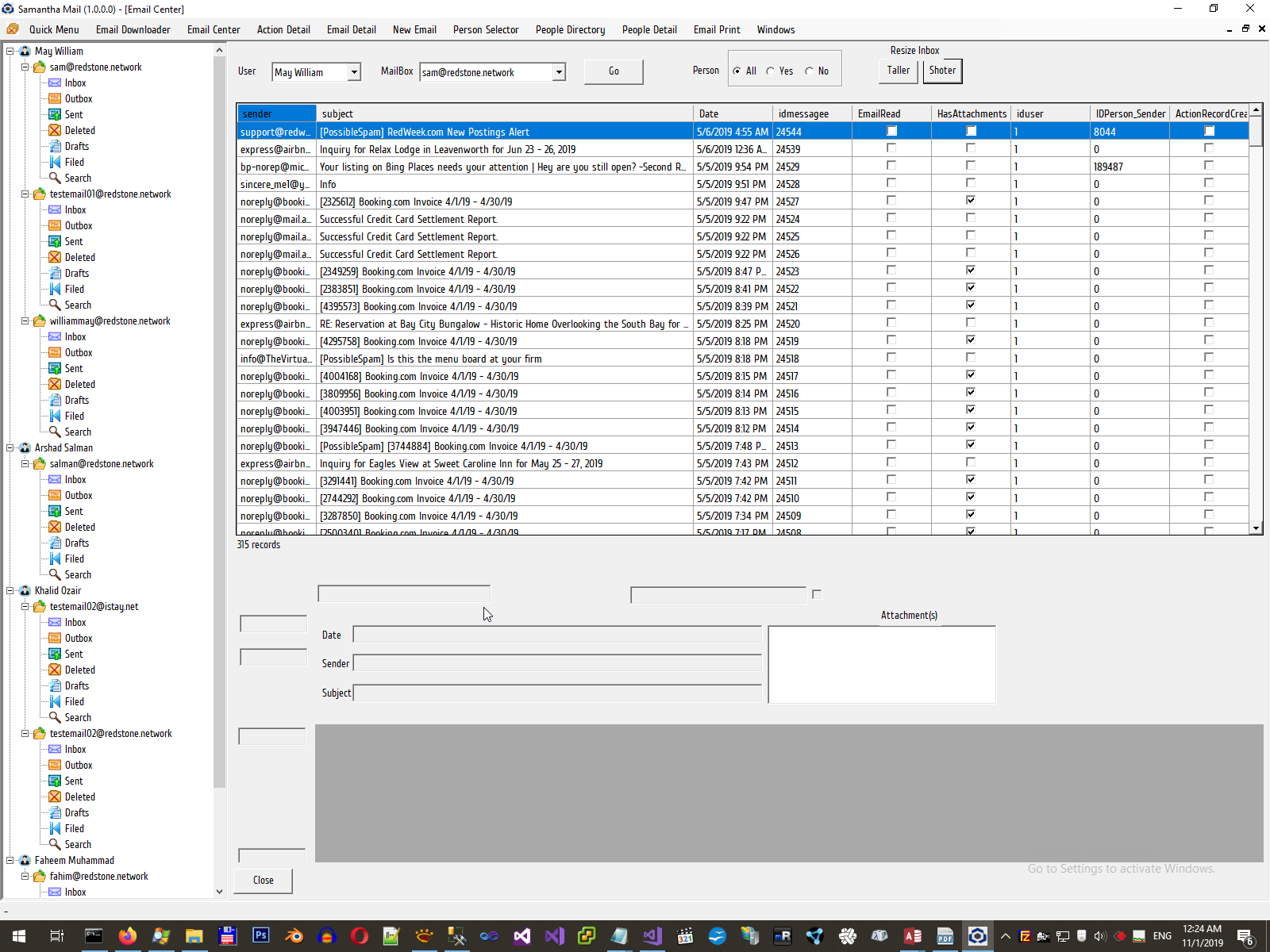Collapse the Khalid Ozair tree node
Screen dimensions: 1270x952
pos(10,590)
